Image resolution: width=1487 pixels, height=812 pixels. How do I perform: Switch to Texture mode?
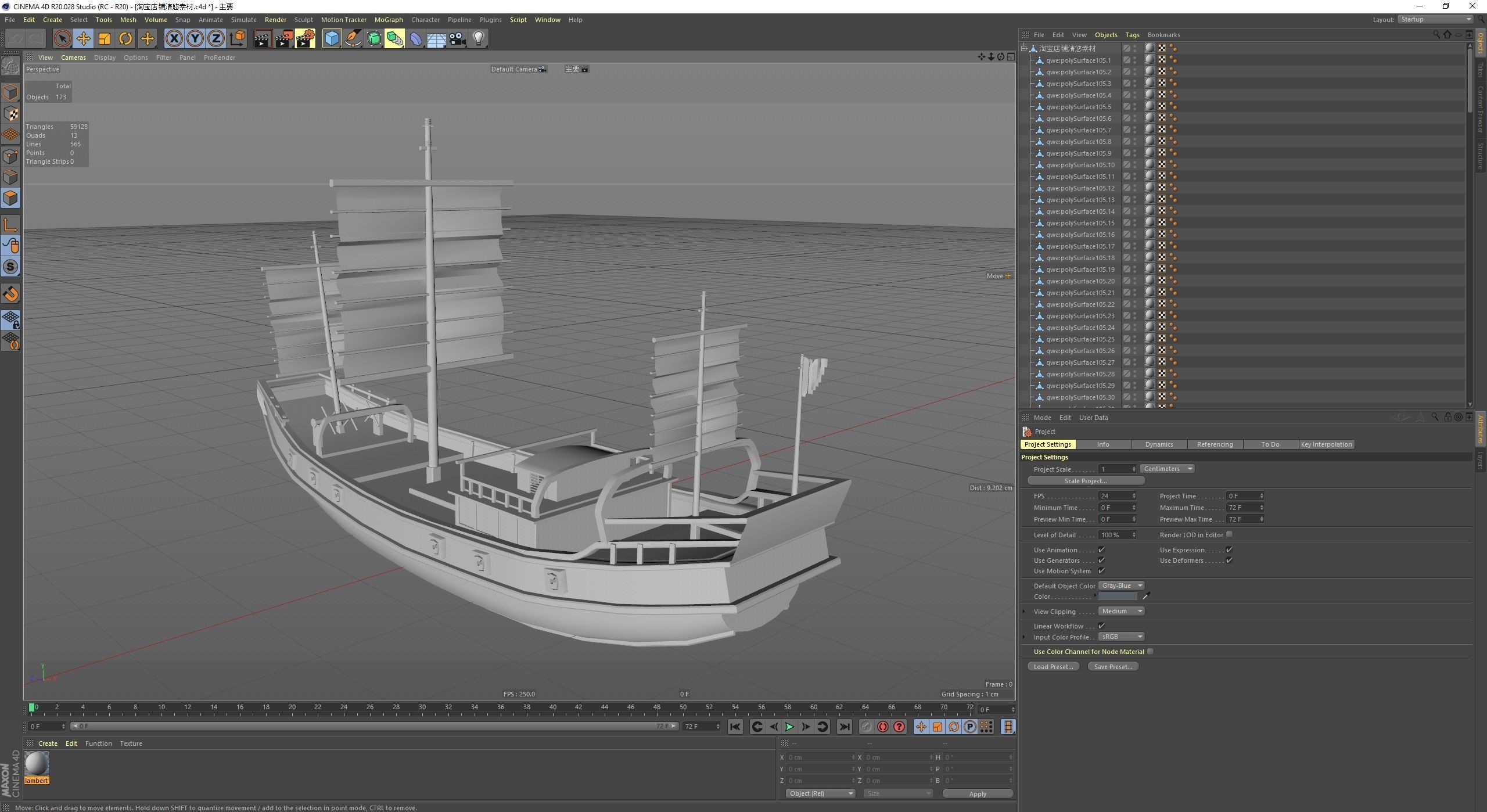coord(10,113)
